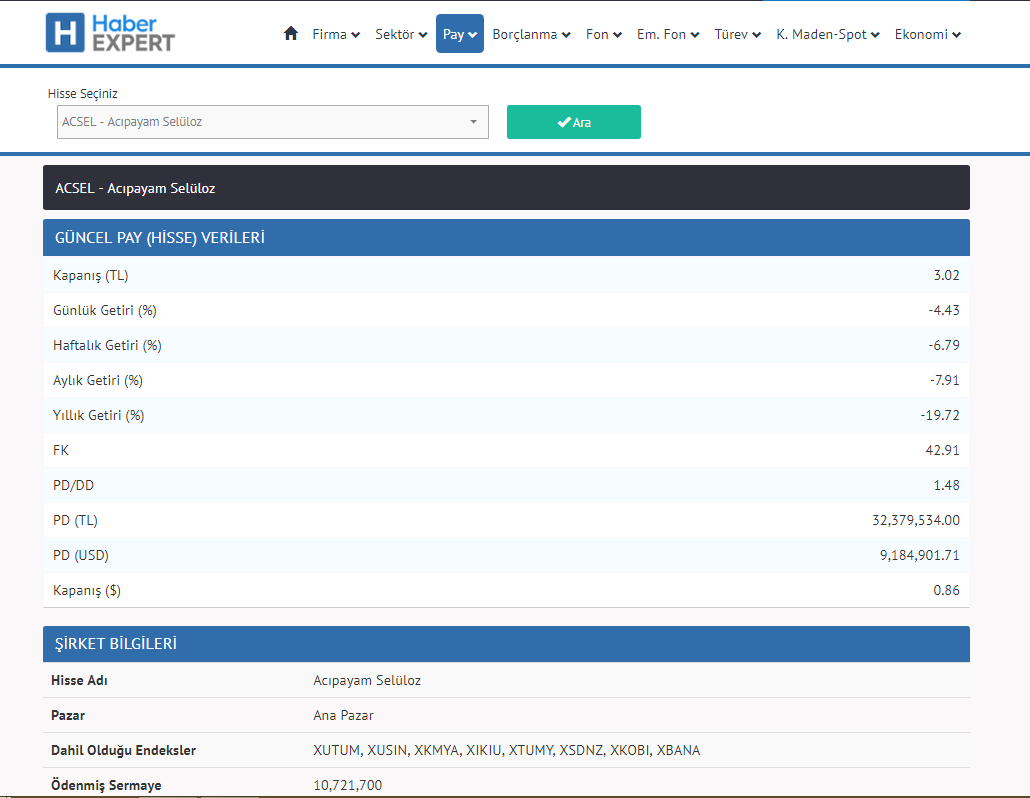Select the Kapanış ($) value 0.86
The height and width of the screenshot is (798, 1030).
pyautogui.click(x=946, y=590)
